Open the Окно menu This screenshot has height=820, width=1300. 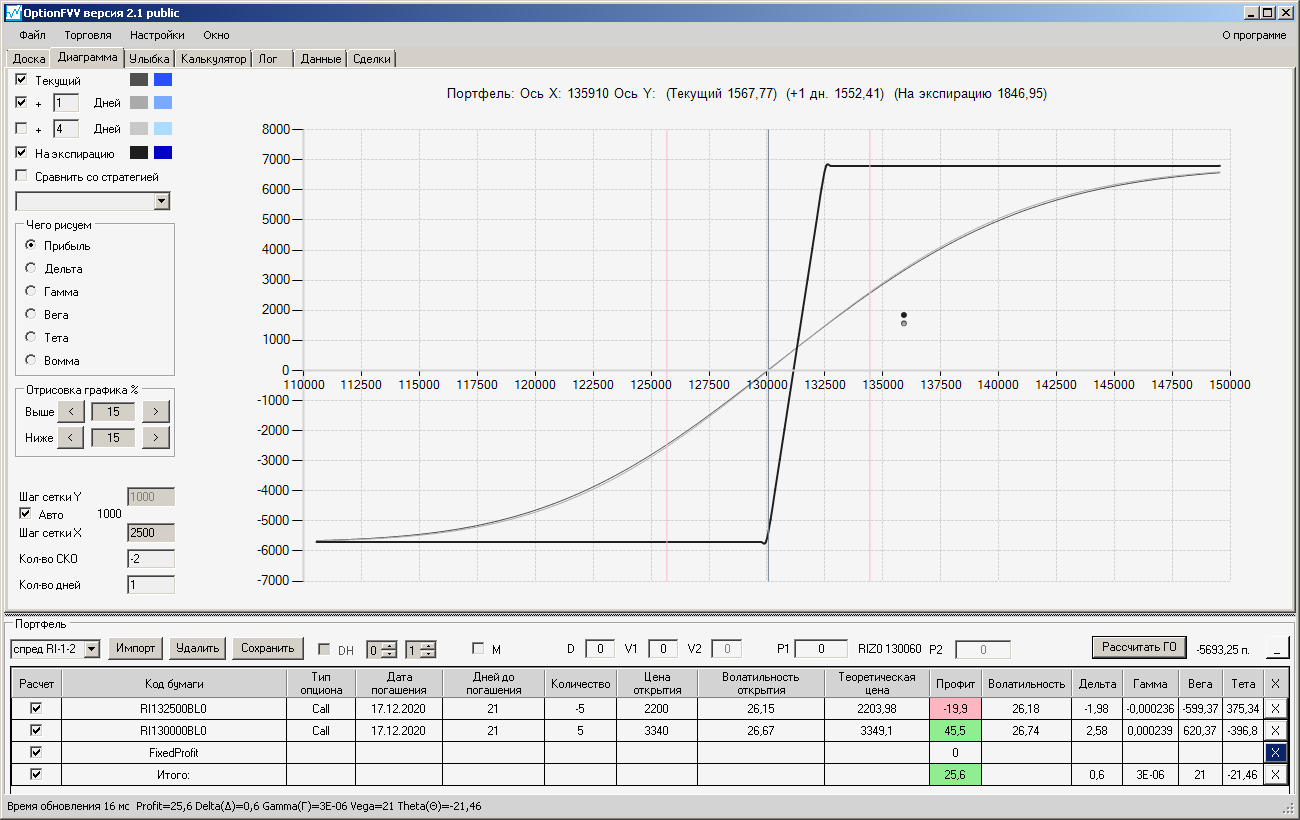216,35
